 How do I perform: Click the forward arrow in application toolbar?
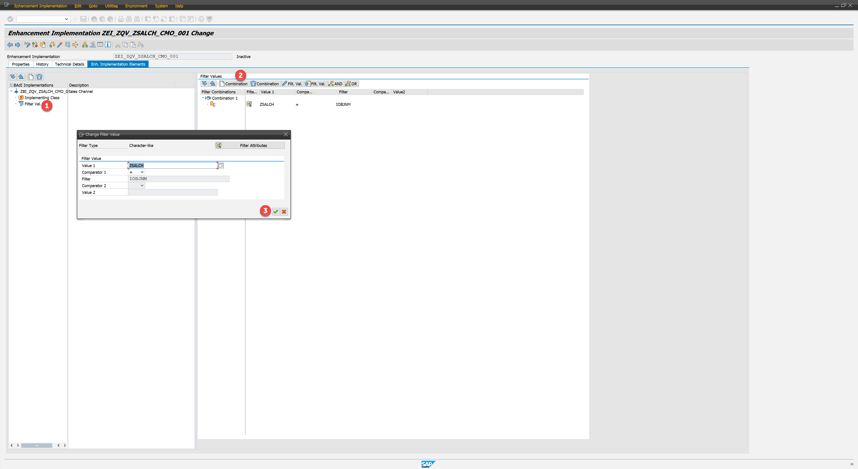pos(18,45)
